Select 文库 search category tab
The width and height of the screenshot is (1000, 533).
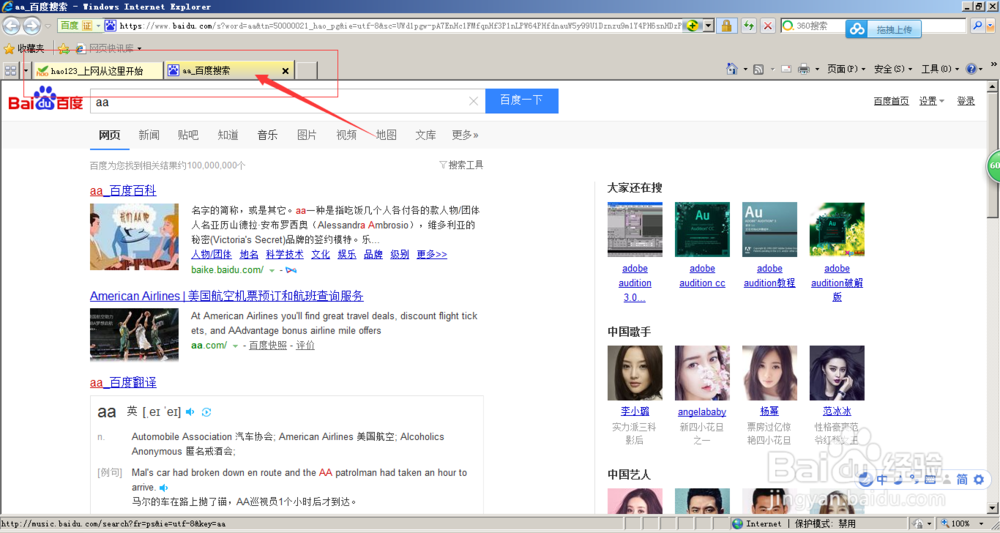tap(425, 135)
